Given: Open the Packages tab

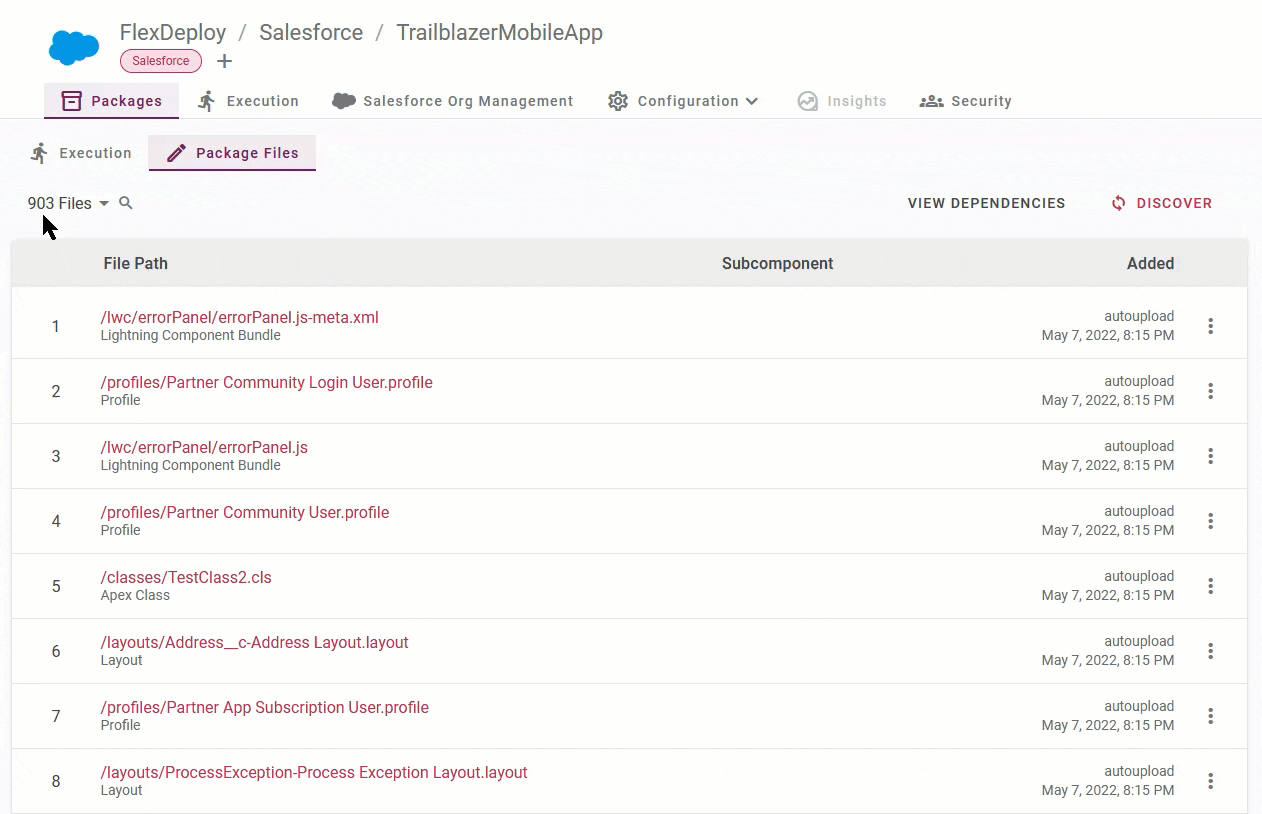Looking at the screenshot, I should (111, 101).
